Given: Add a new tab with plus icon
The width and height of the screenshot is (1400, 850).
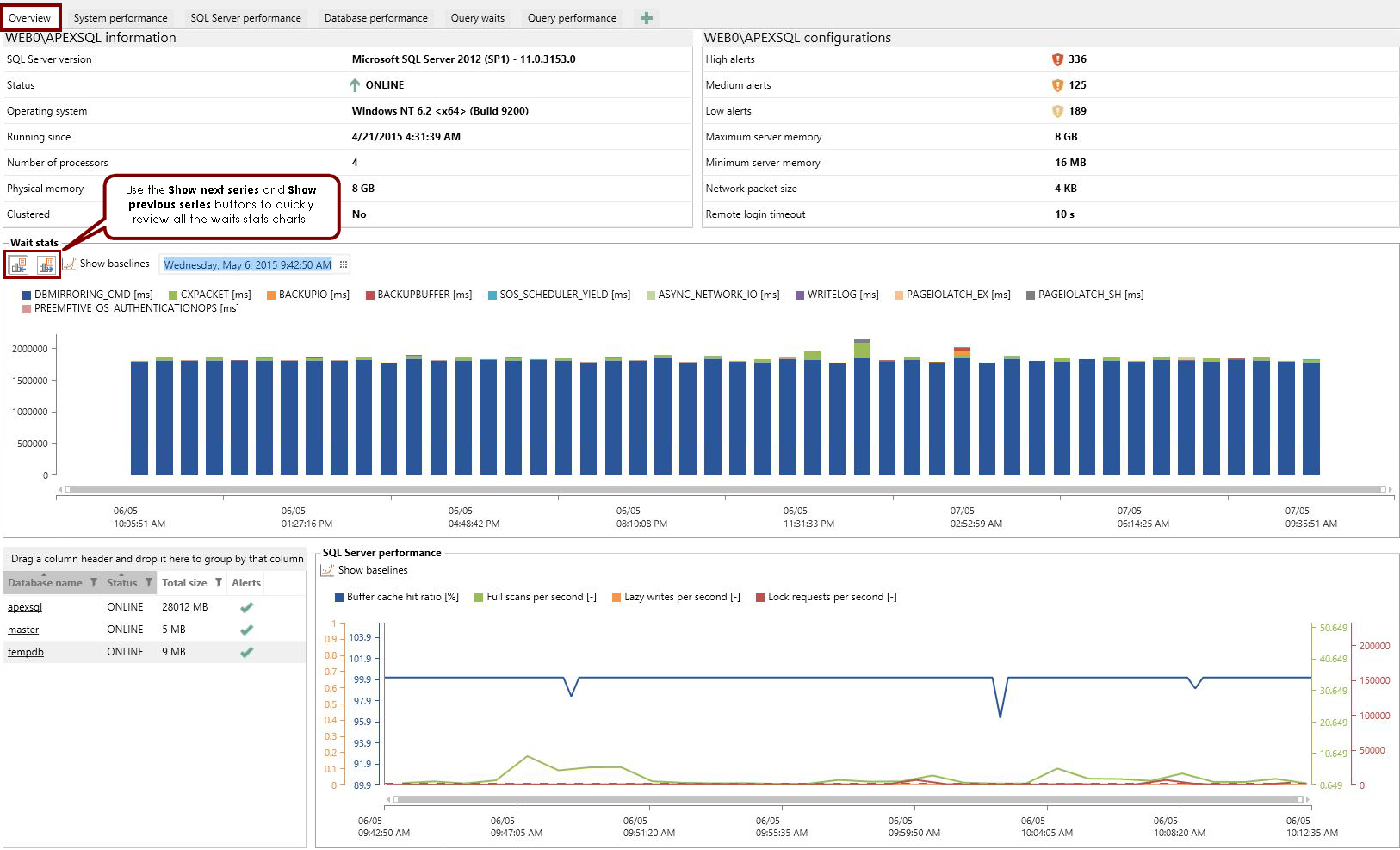Looking at the screenshot, I should [x=647, y=18].
